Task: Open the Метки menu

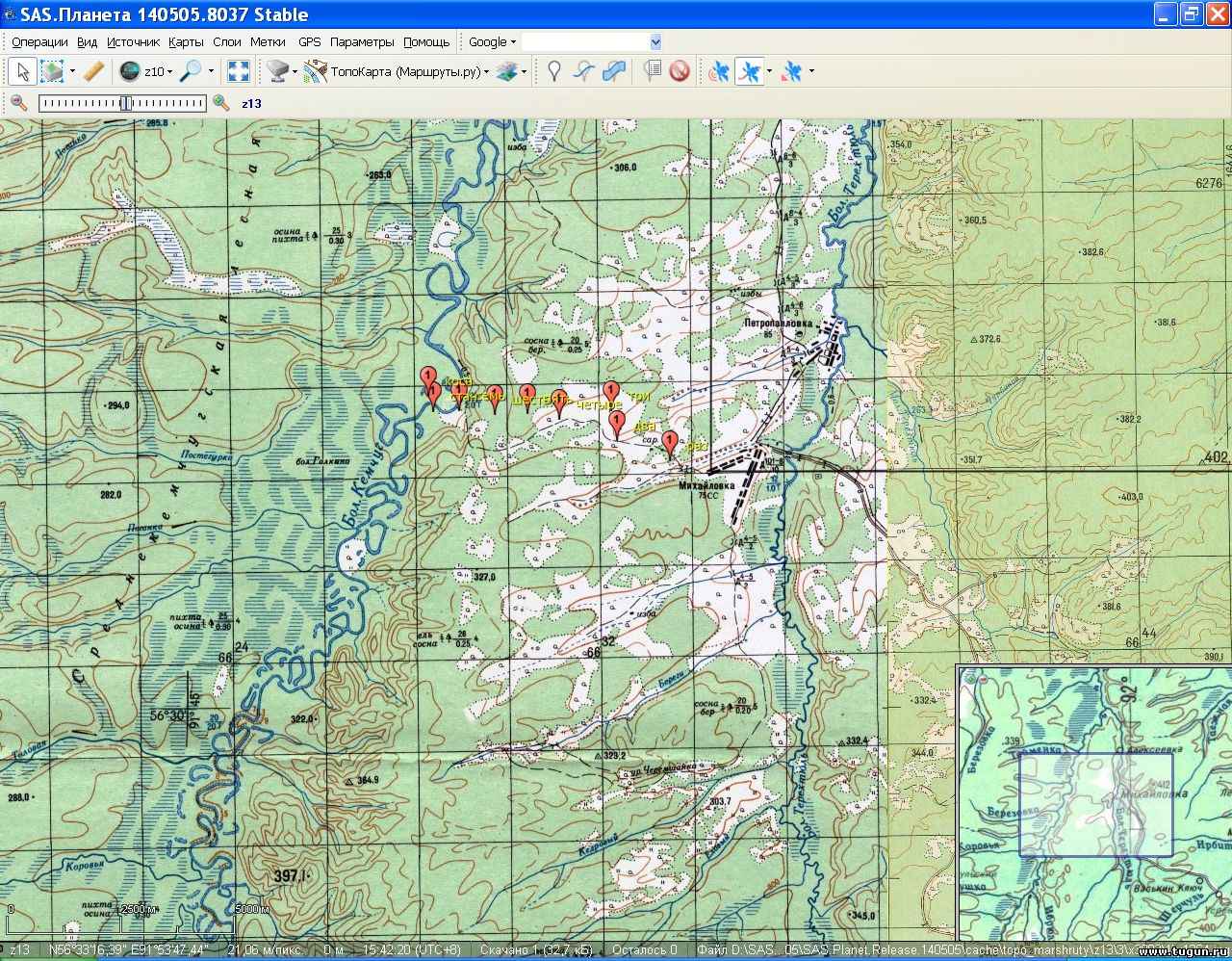Action: coord(268,42)
